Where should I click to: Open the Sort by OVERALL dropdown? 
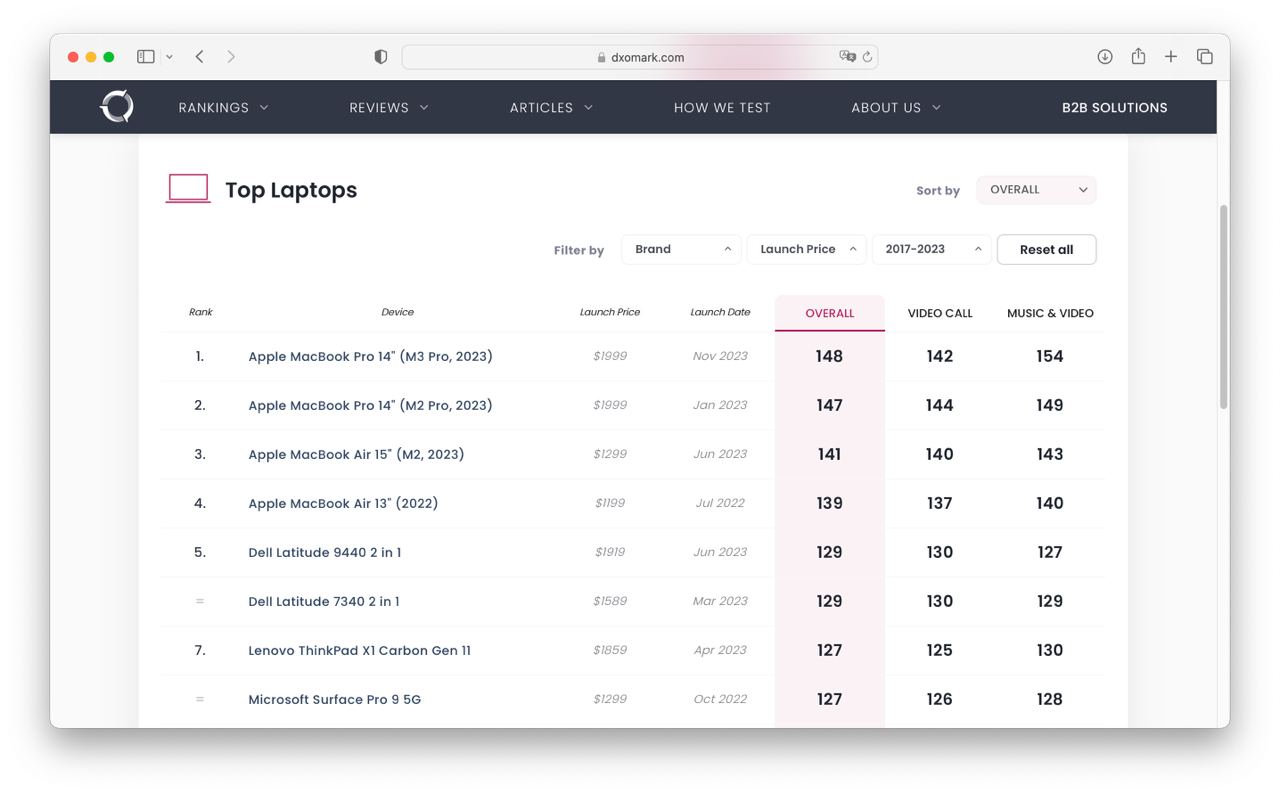coord(1036,190)
